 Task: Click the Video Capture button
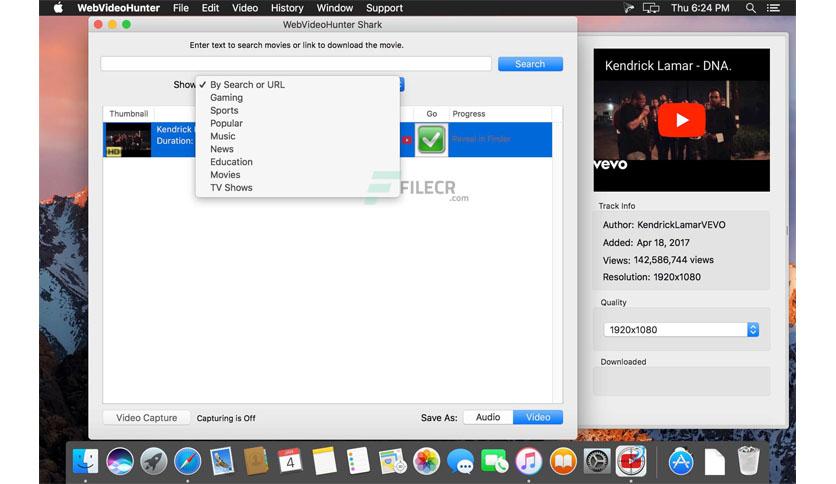147,418
